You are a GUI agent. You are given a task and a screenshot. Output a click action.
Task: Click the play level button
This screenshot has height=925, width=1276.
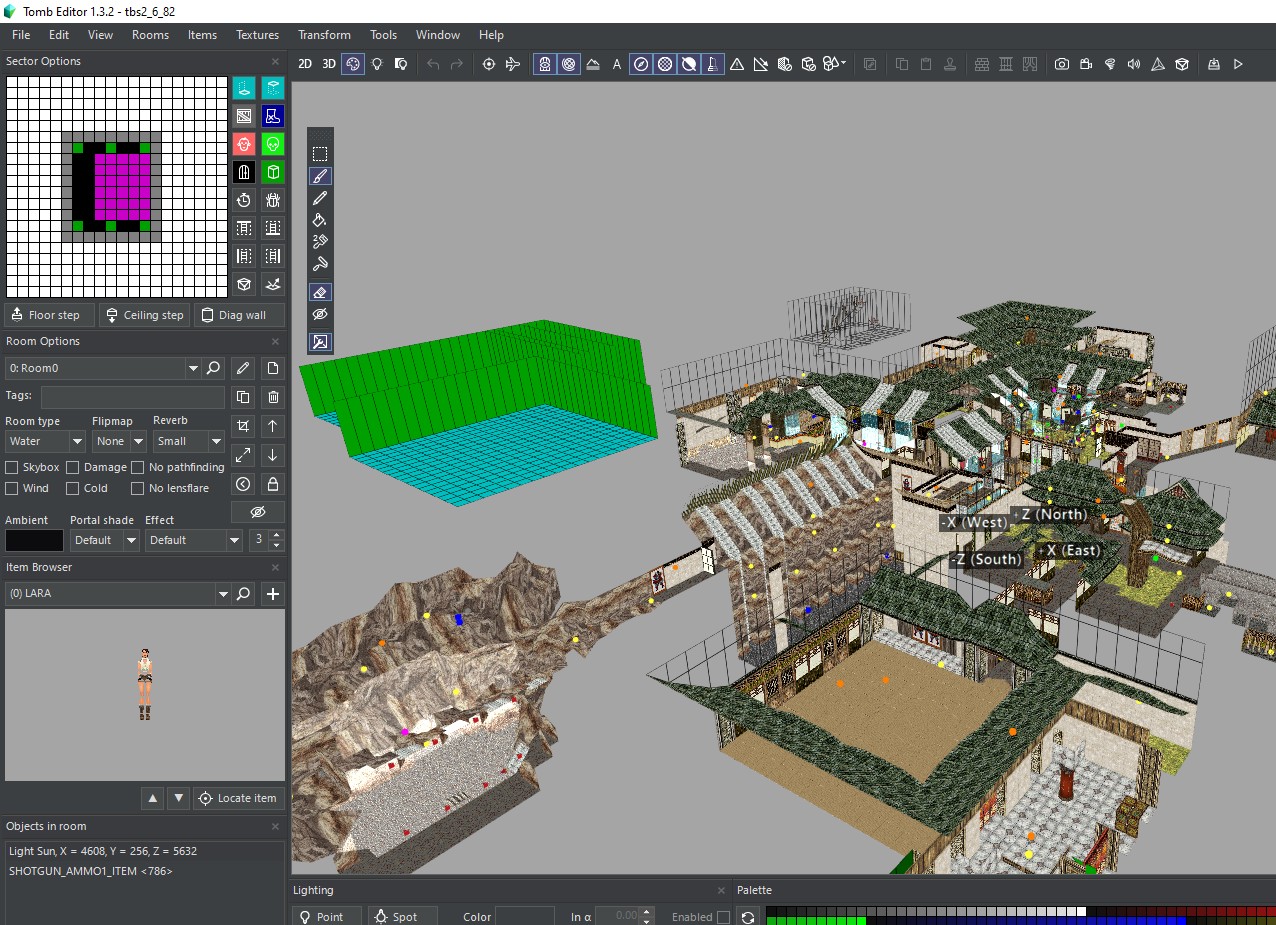pyautogui.click(x=1238, y=64)
